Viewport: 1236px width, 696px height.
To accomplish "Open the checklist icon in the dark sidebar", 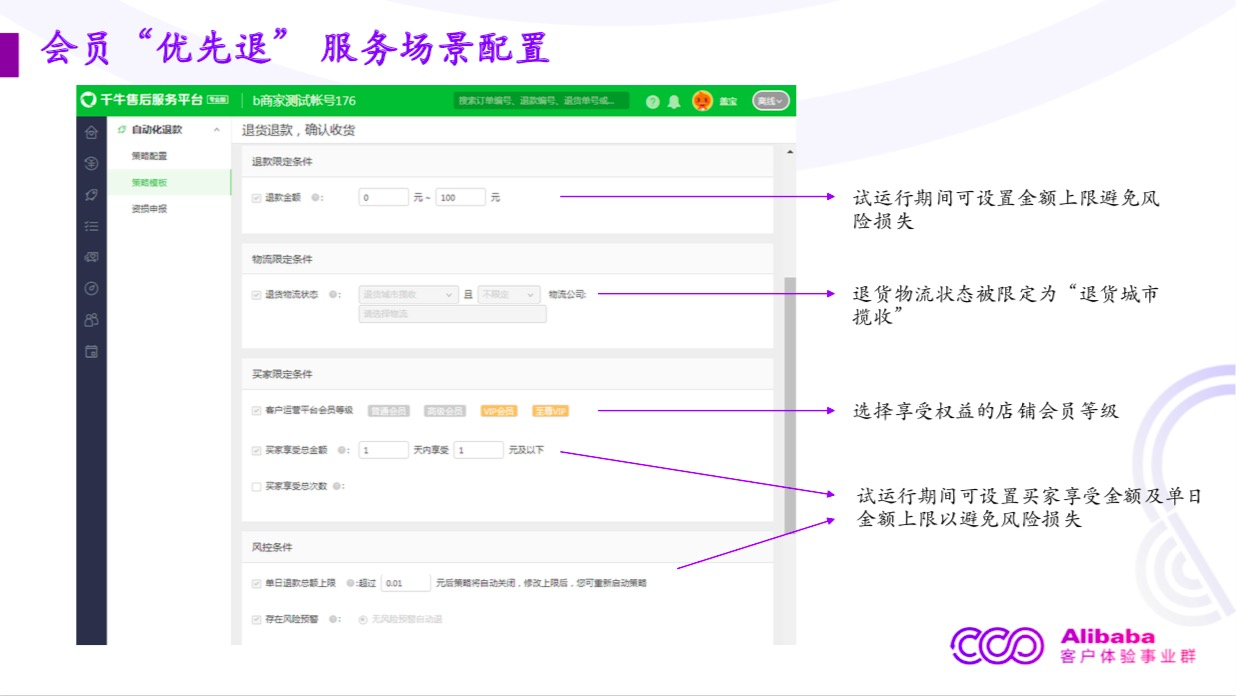I will pyautogui.click(x=91, y=226).
